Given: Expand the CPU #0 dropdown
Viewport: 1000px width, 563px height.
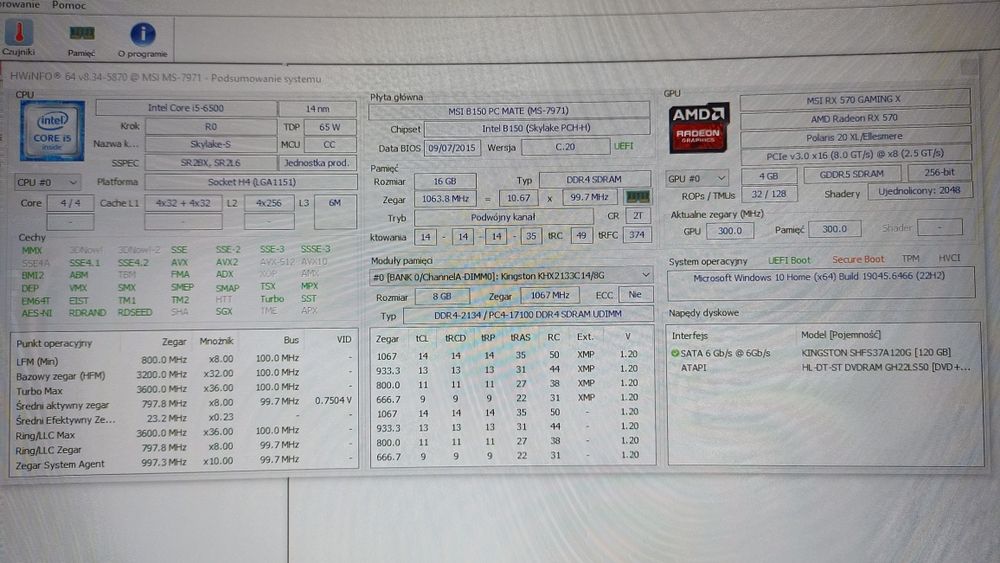Looking at the screenshot, I should [47, 182].
